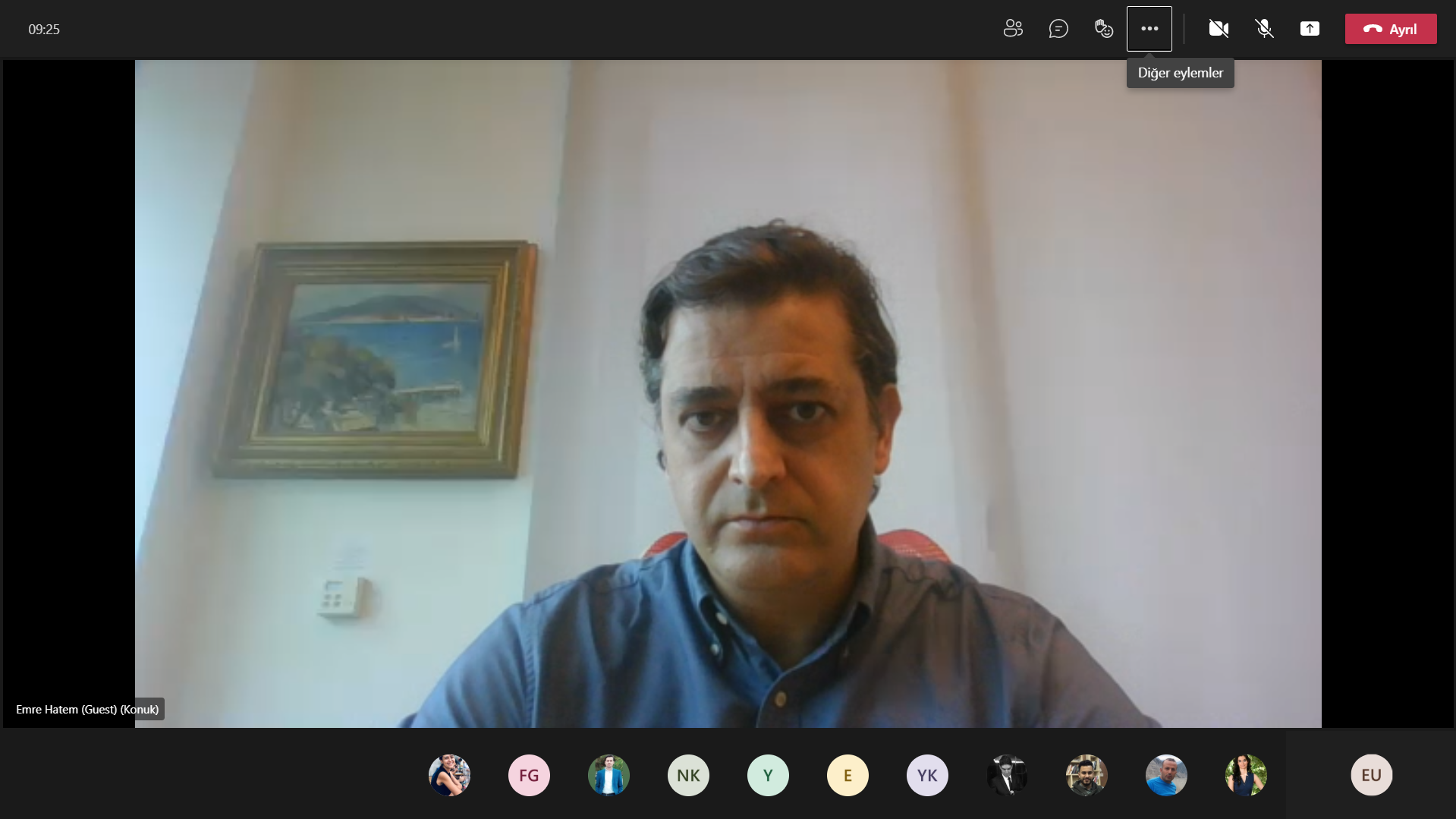Image resolution: width=1456 pixels, height=819 pixels.
Task: Select the Y participant avatar
Action: tap(768, 775)
